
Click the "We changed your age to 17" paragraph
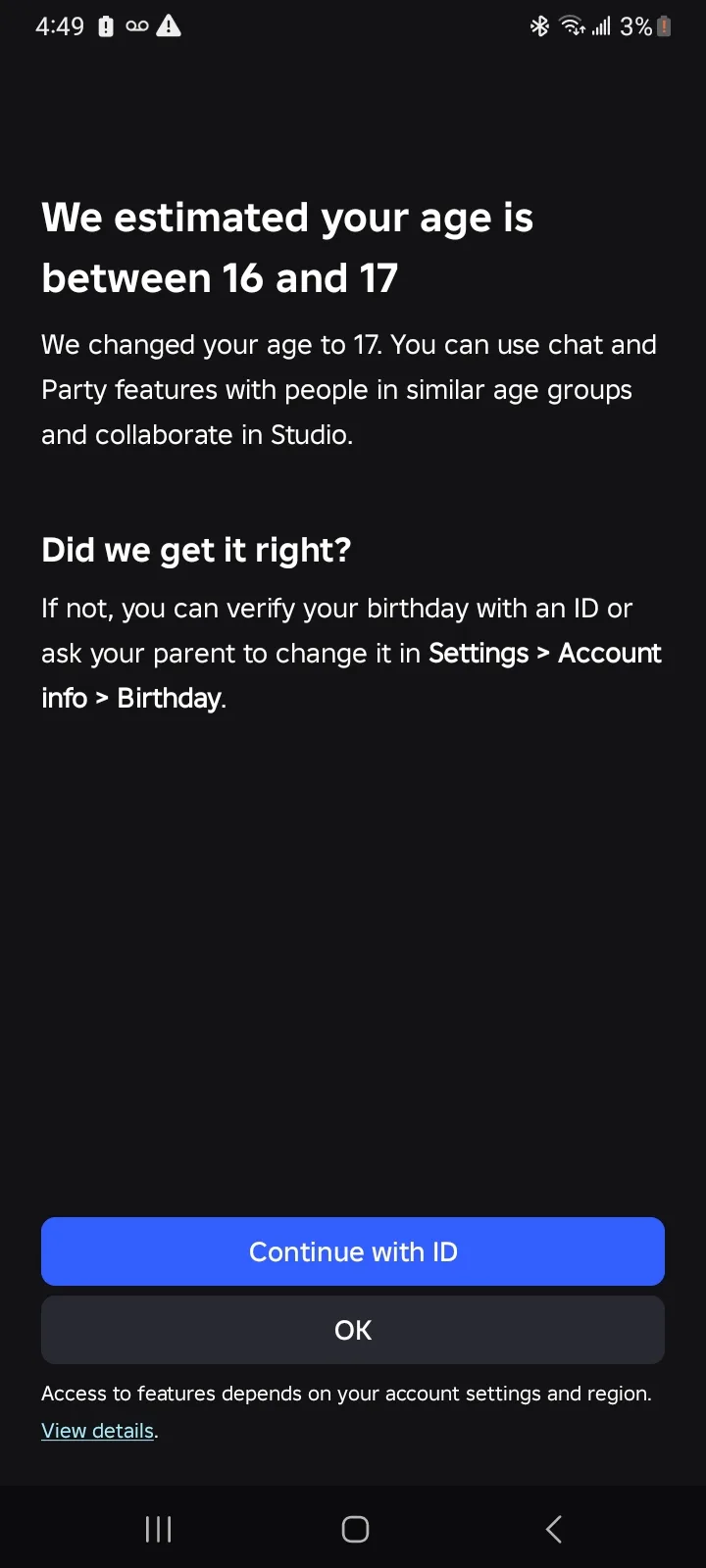(349, 389)
